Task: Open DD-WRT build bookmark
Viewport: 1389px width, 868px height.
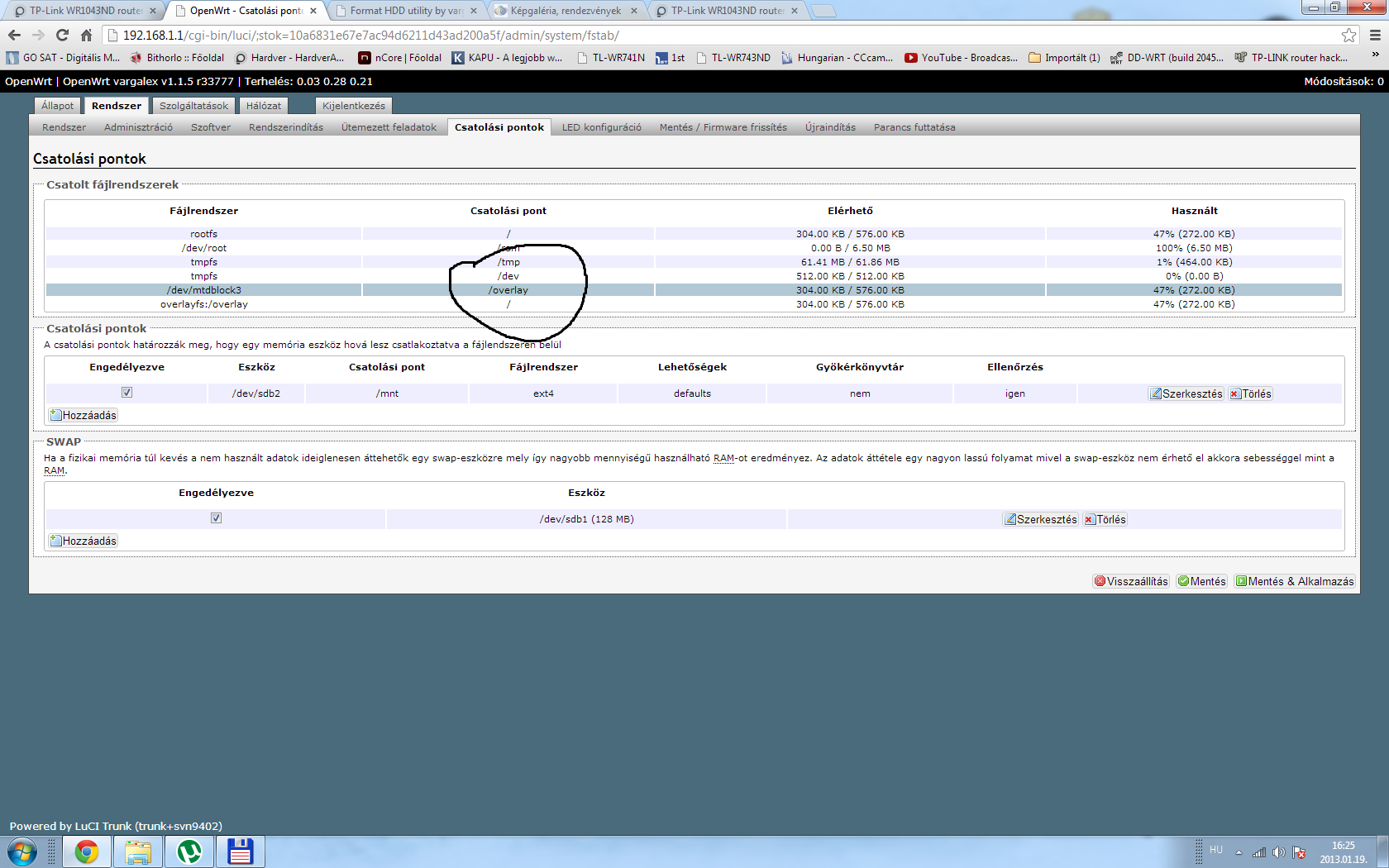Action: tap(1167, 58)
